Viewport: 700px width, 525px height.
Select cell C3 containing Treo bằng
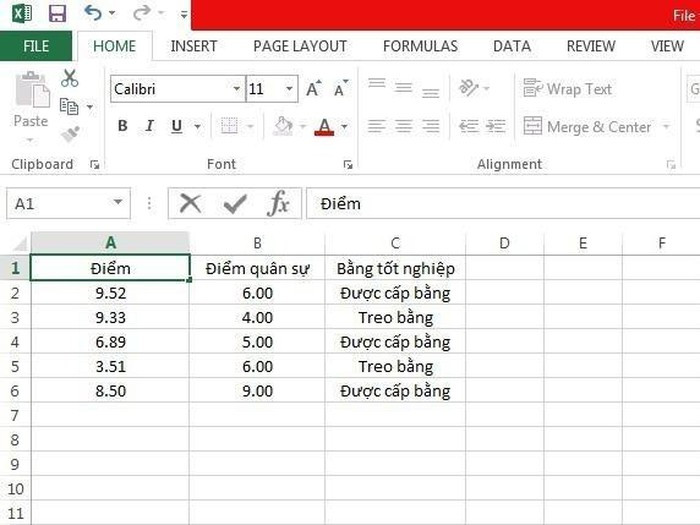click(x=395, y=318)
